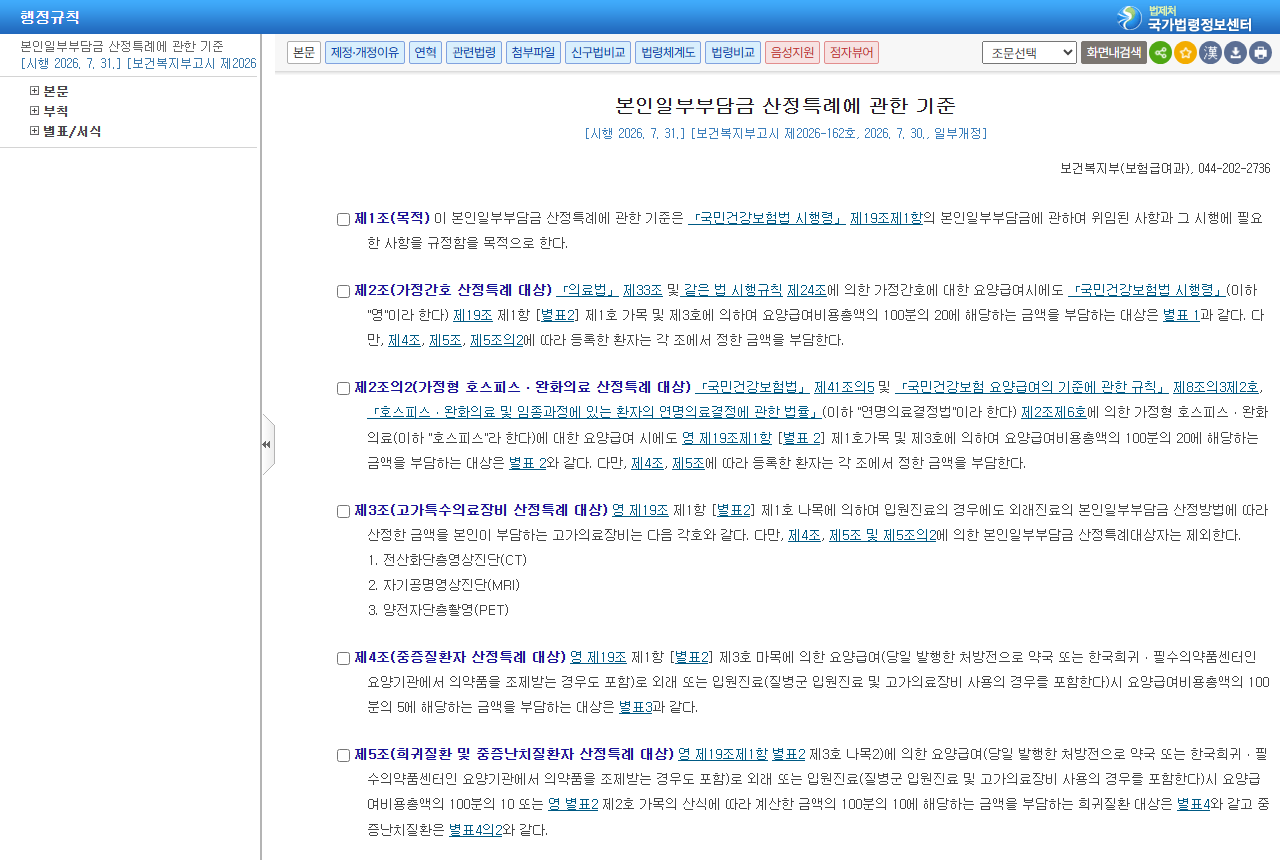Click the main document title heading

(x=785, y=106)
